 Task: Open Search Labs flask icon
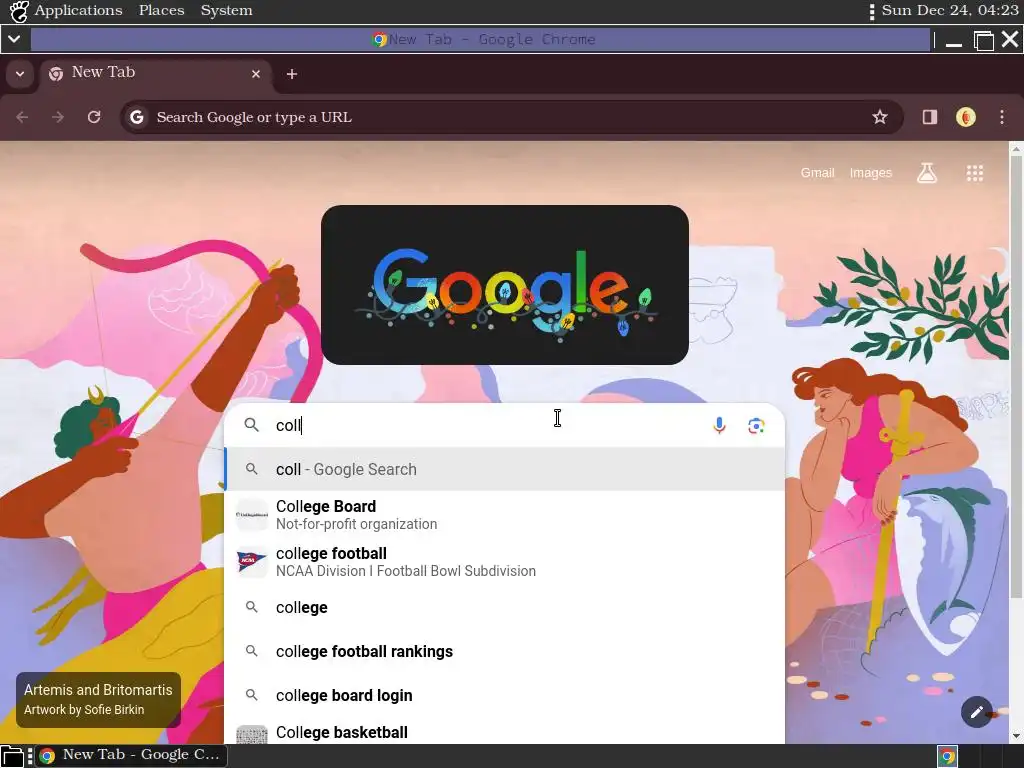coord(927,173)
